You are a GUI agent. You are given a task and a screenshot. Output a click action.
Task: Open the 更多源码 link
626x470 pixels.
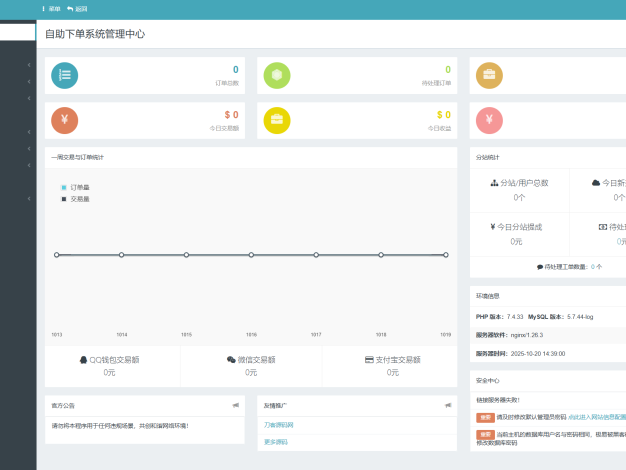pos(276,442)
